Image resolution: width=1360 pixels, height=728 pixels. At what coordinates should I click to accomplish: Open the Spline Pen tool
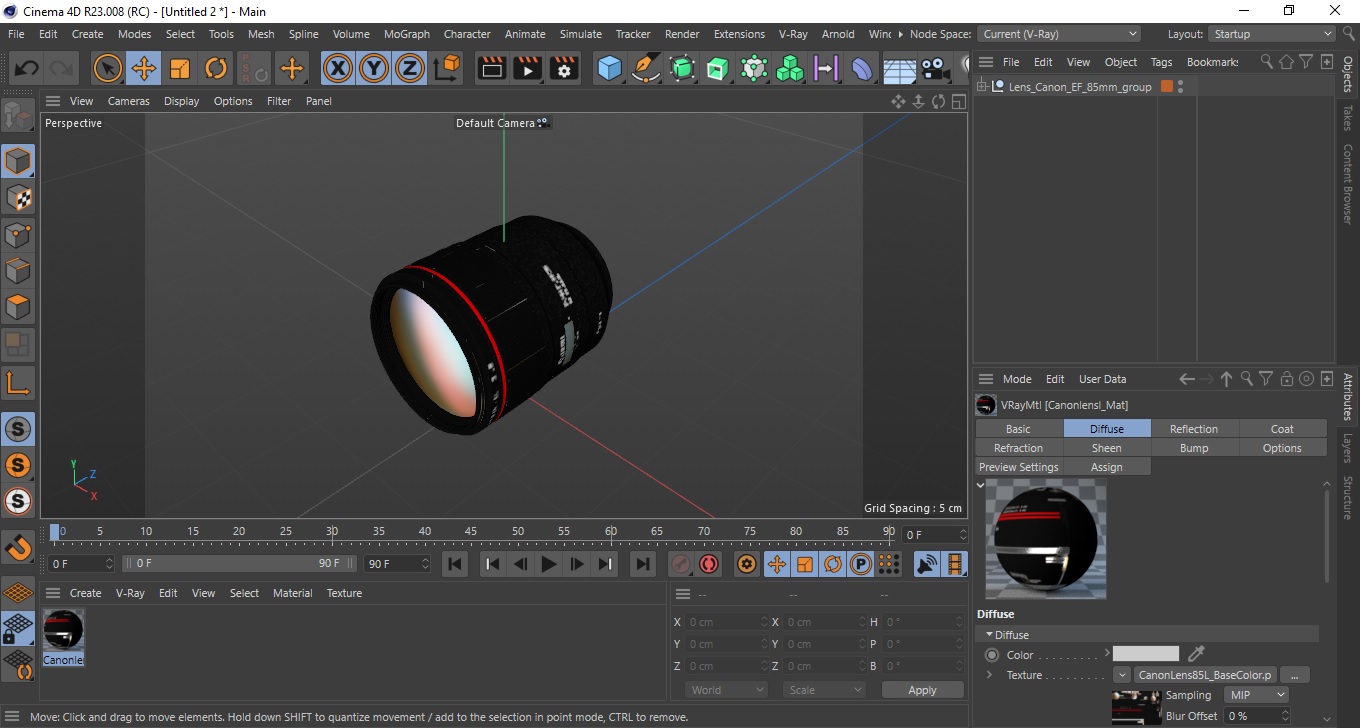646,68
